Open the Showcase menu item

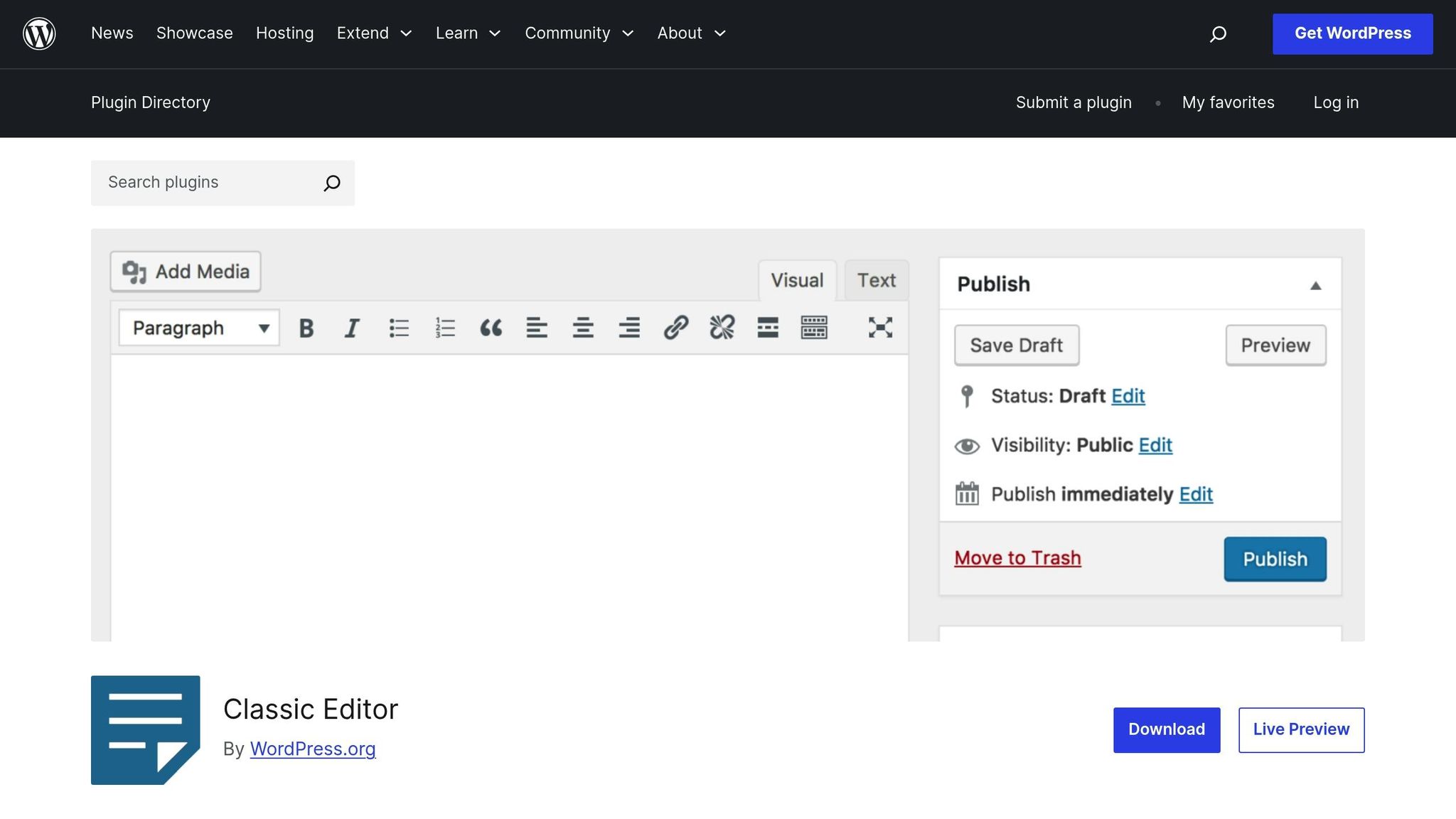coord(195,33)
